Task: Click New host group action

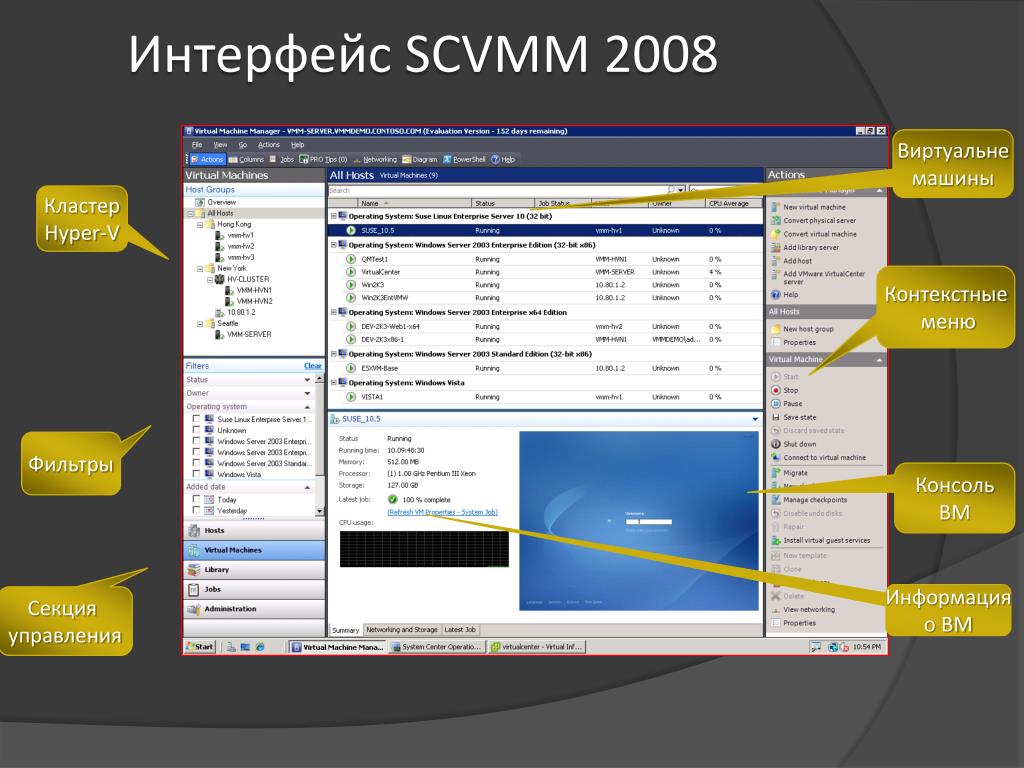Action: pos(803,329)
